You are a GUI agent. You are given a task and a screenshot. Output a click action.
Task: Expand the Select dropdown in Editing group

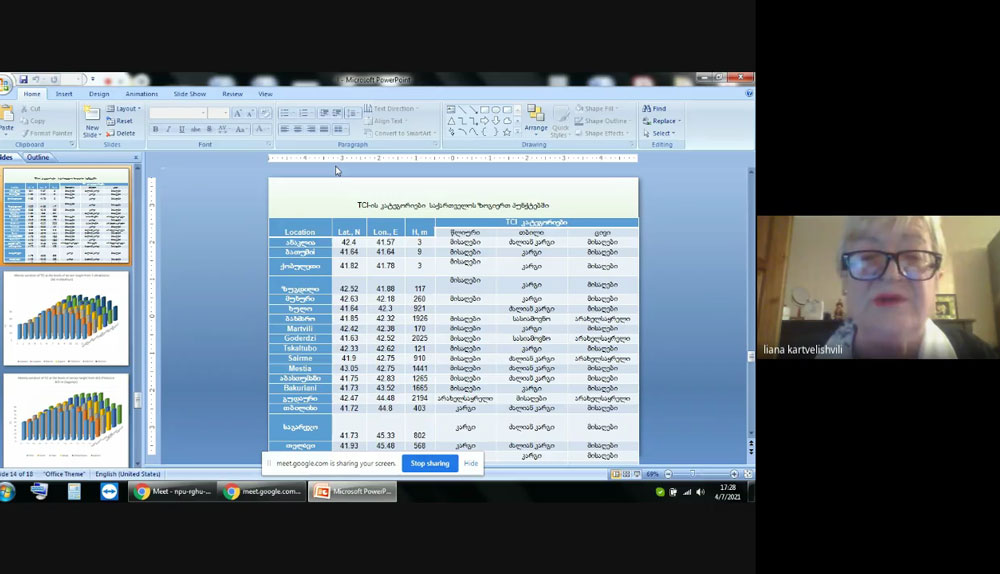pyautogui.click(x=663, y=133)
